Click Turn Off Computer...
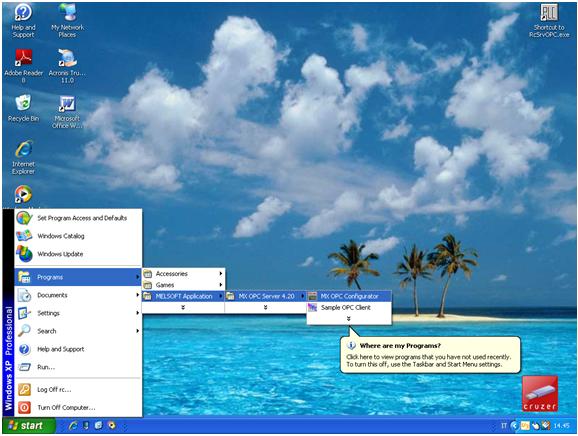 click(x=78, y=408)
